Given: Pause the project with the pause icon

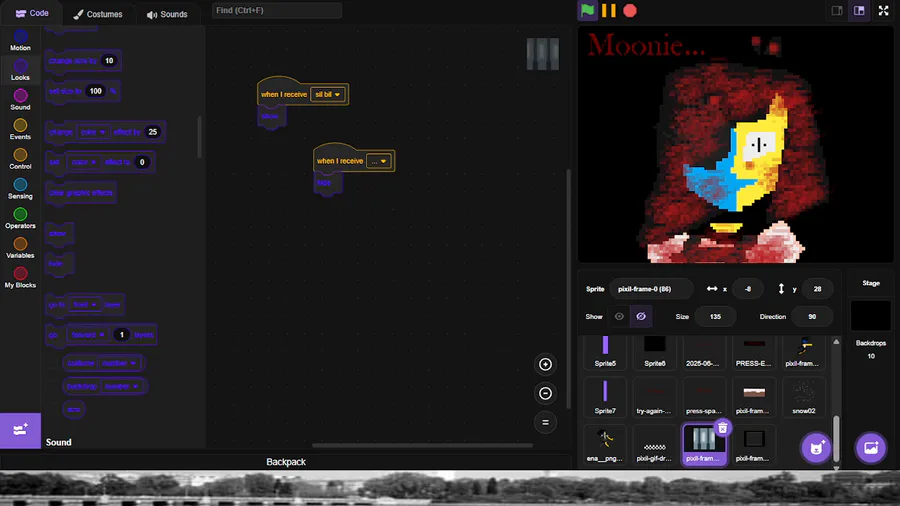Looking at the screenshot, I should [x=608, y=10].
